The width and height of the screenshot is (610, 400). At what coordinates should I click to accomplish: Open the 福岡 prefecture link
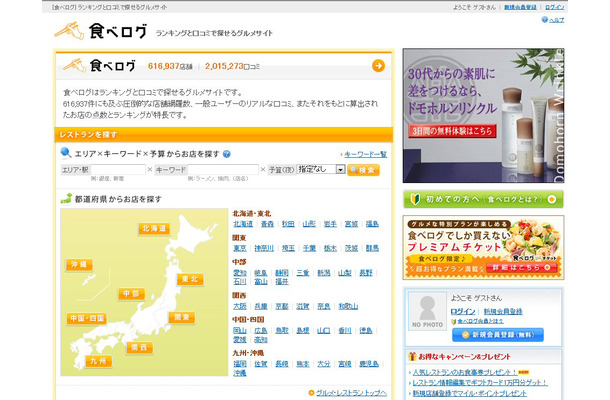[x=240, y=364]
